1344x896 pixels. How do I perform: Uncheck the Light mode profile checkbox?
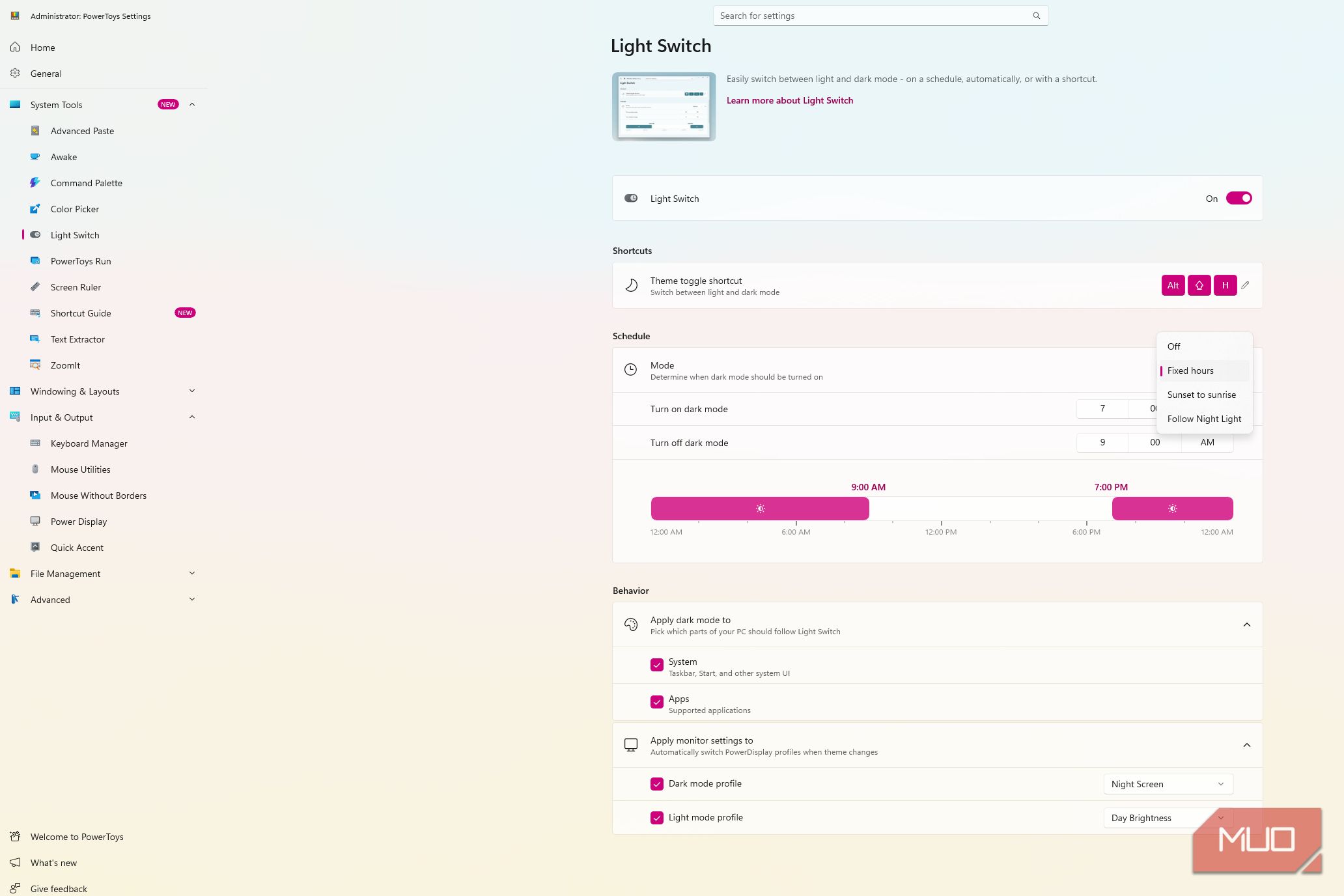click(x=657, y=818)
